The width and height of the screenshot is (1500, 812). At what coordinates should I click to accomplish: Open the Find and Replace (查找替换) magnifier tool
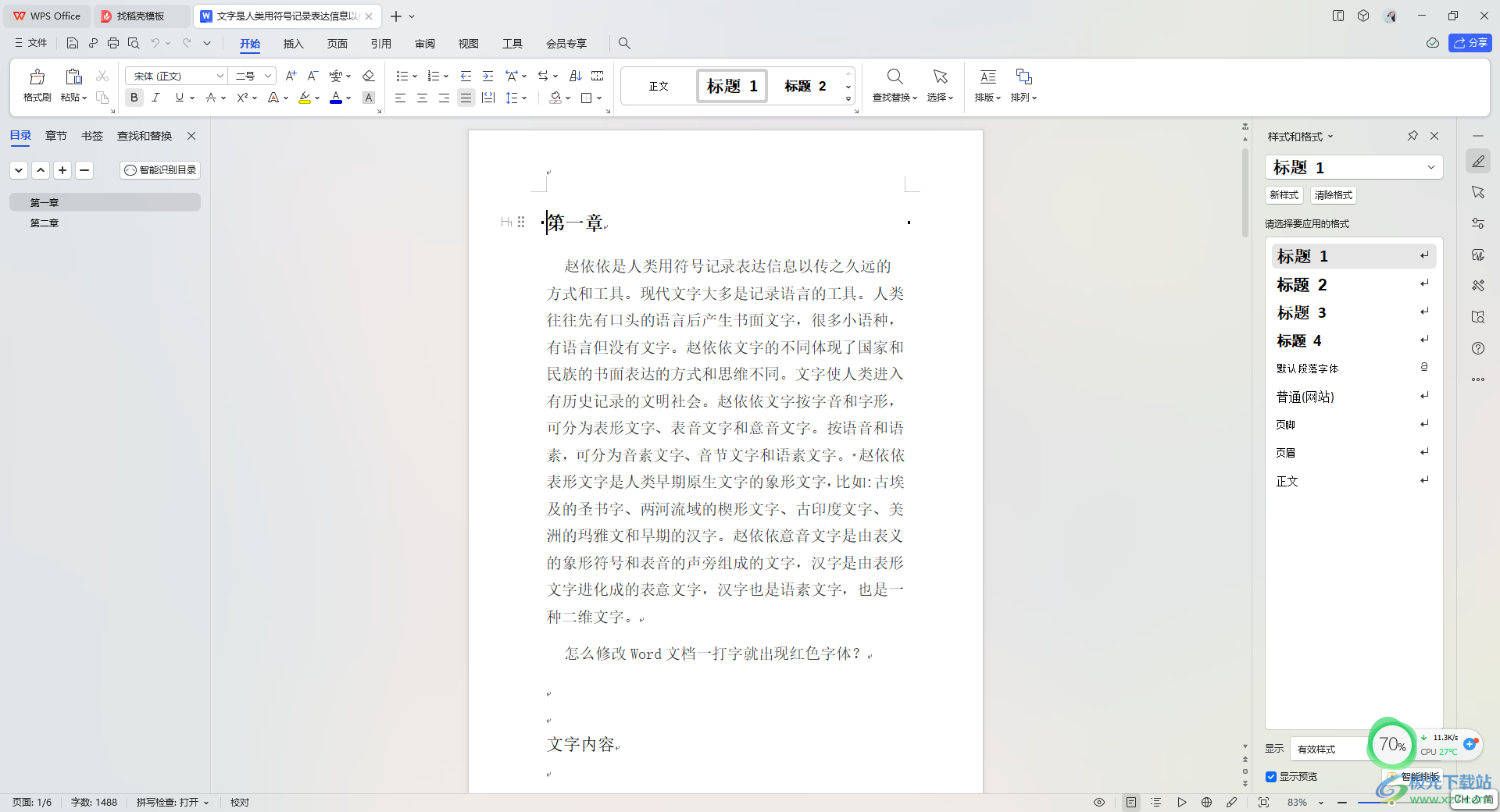(x=895, y=85)
